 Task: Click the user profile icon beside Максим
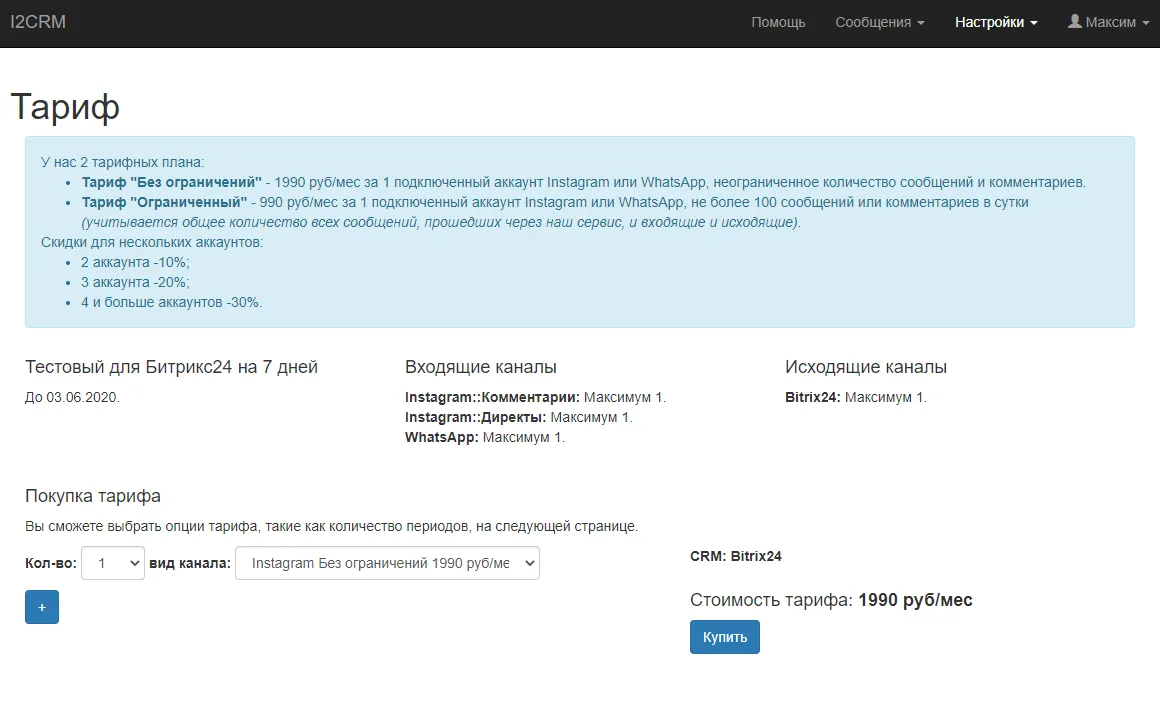pyautogui.click(x=1076, y=21)
